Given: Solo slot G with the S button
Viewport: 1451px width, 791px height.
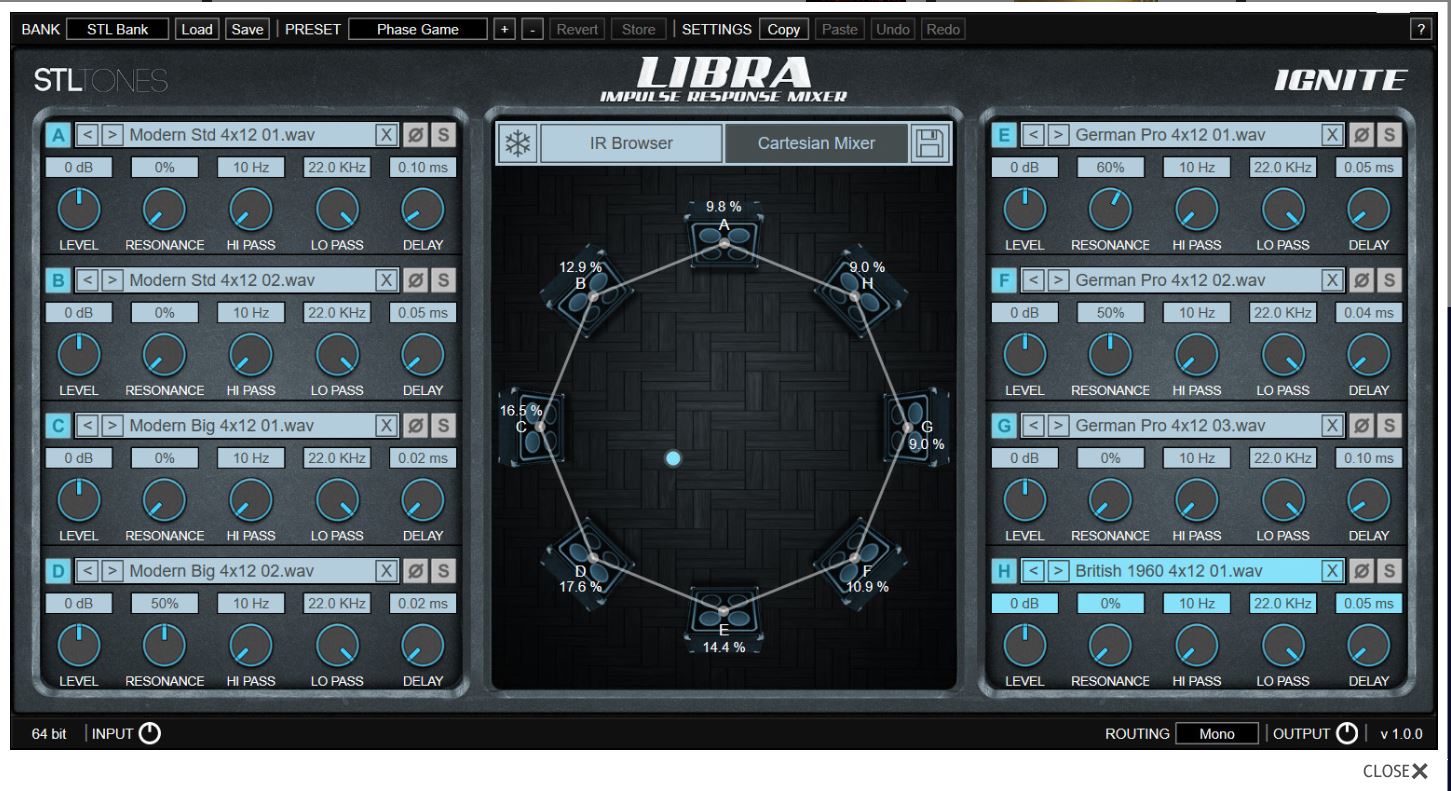Looking at the screenshot, I should (1390, 426).
